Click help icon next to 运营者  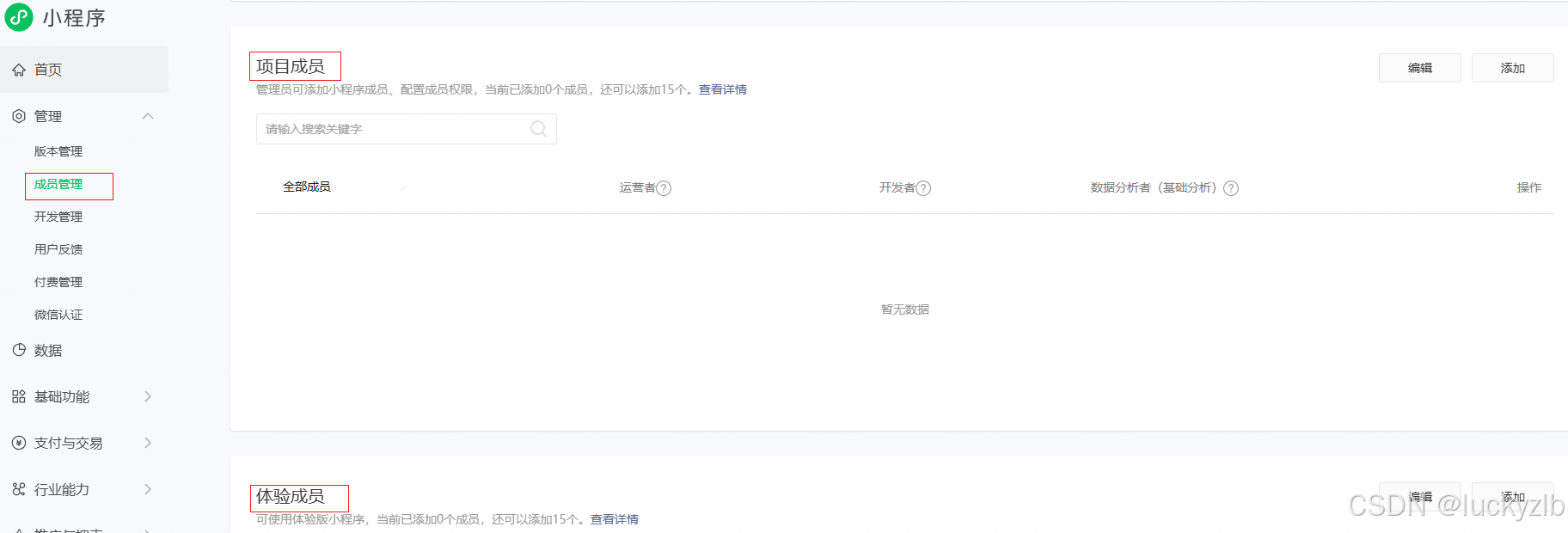coord(664,188)
